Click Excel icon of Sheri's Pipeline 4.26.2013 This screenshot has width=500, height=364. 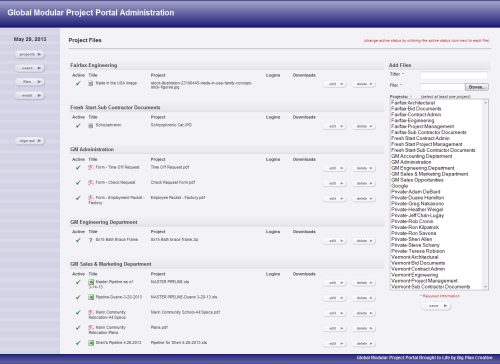coord(91,343)
